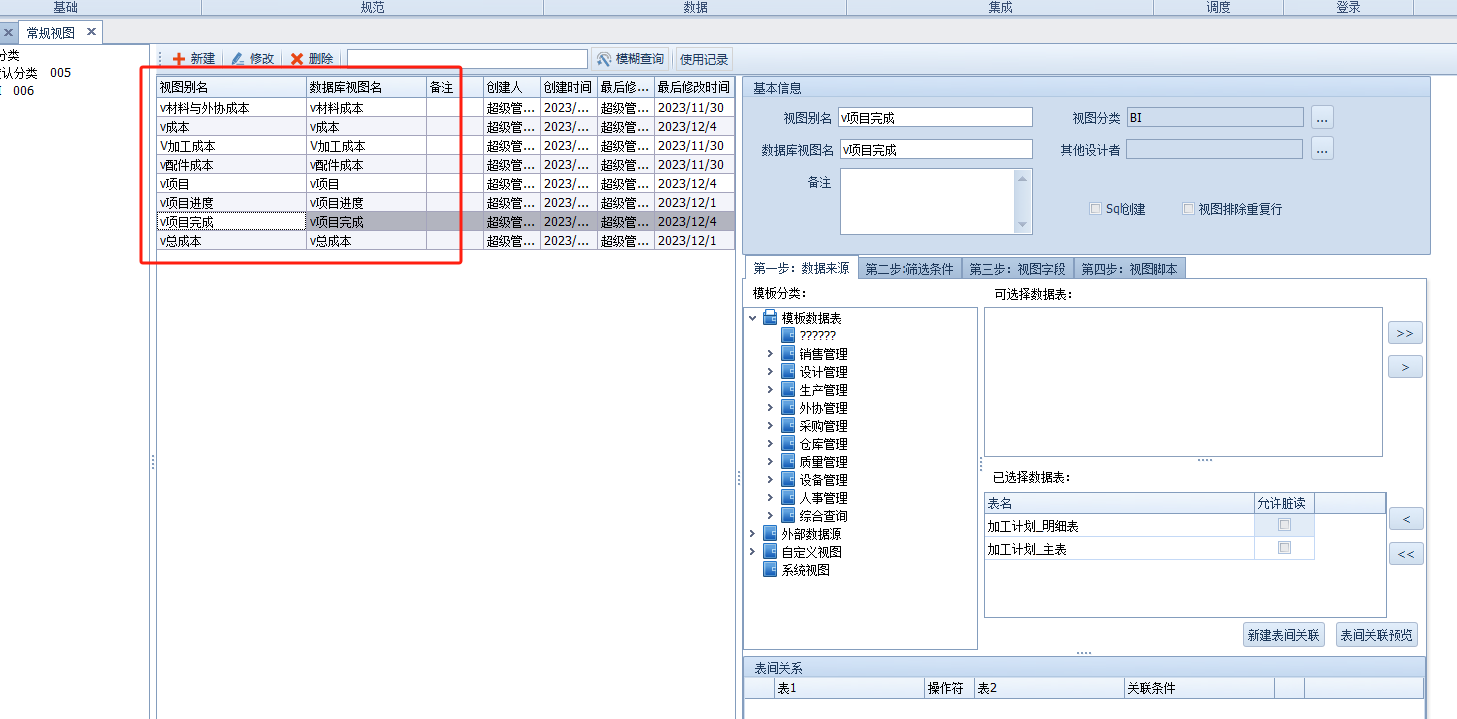Screen dimensions: 1457x719
Task: Enable the Sql创建 checkbox
Action: (x=1096, y=209)
